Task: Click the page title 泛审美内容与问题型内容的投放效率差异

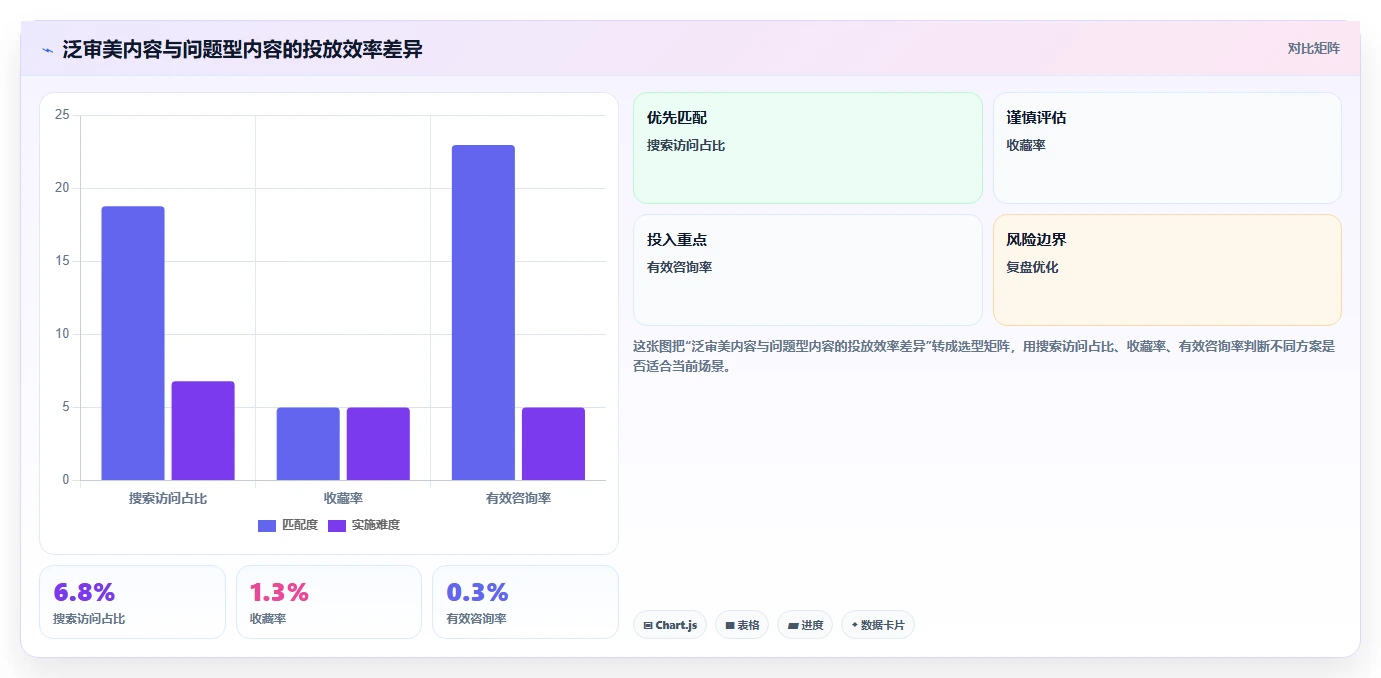Action: tap(243, 49)
